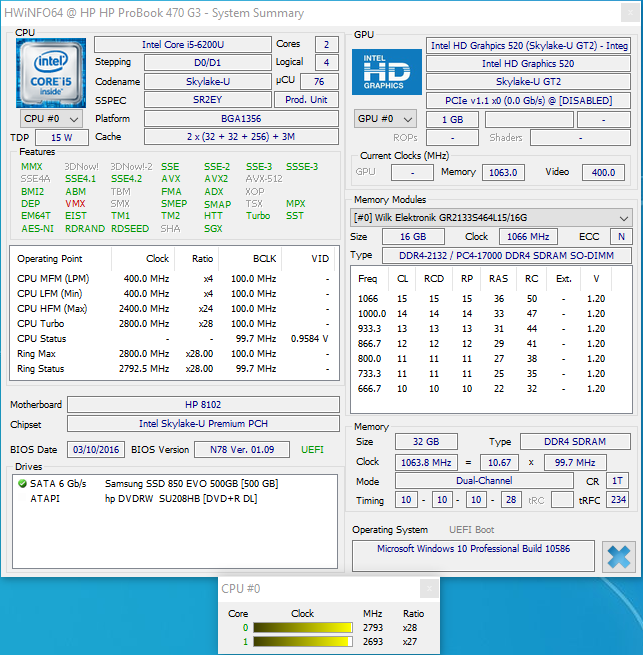The image size is (643, 655).
Task: Click the GPU memory 1 GB field
Action: pos(452,120)
